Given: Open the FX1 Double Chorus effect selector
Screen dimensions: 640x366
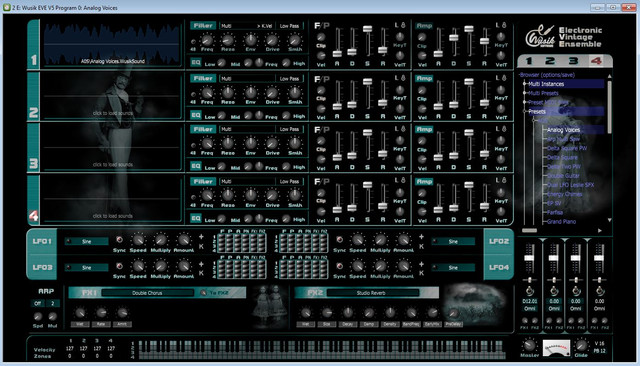Looking at the screenshot, I should pos(147,293).
